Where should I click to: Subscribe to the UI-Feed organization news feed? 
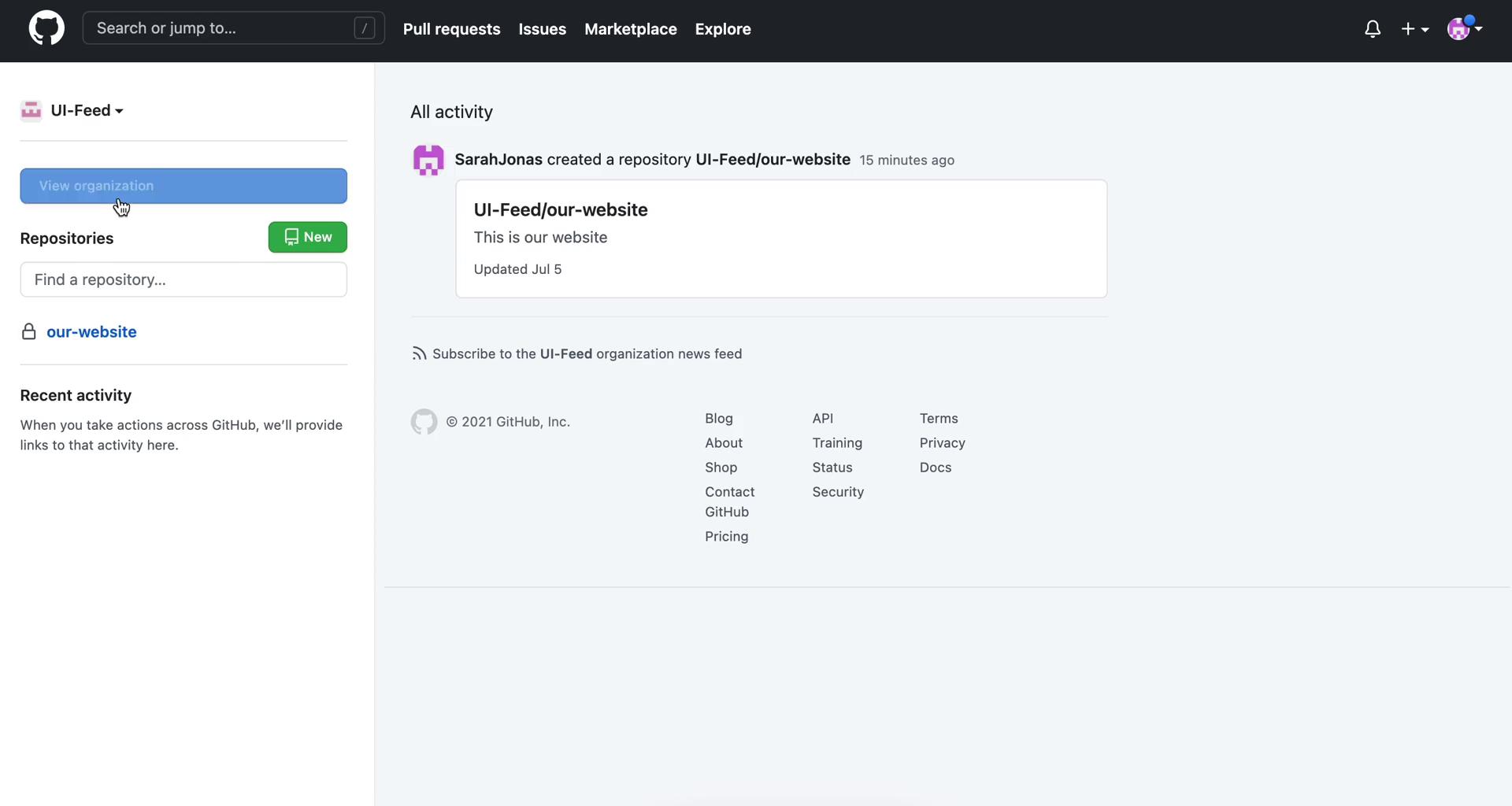click(x=587, y=354)
